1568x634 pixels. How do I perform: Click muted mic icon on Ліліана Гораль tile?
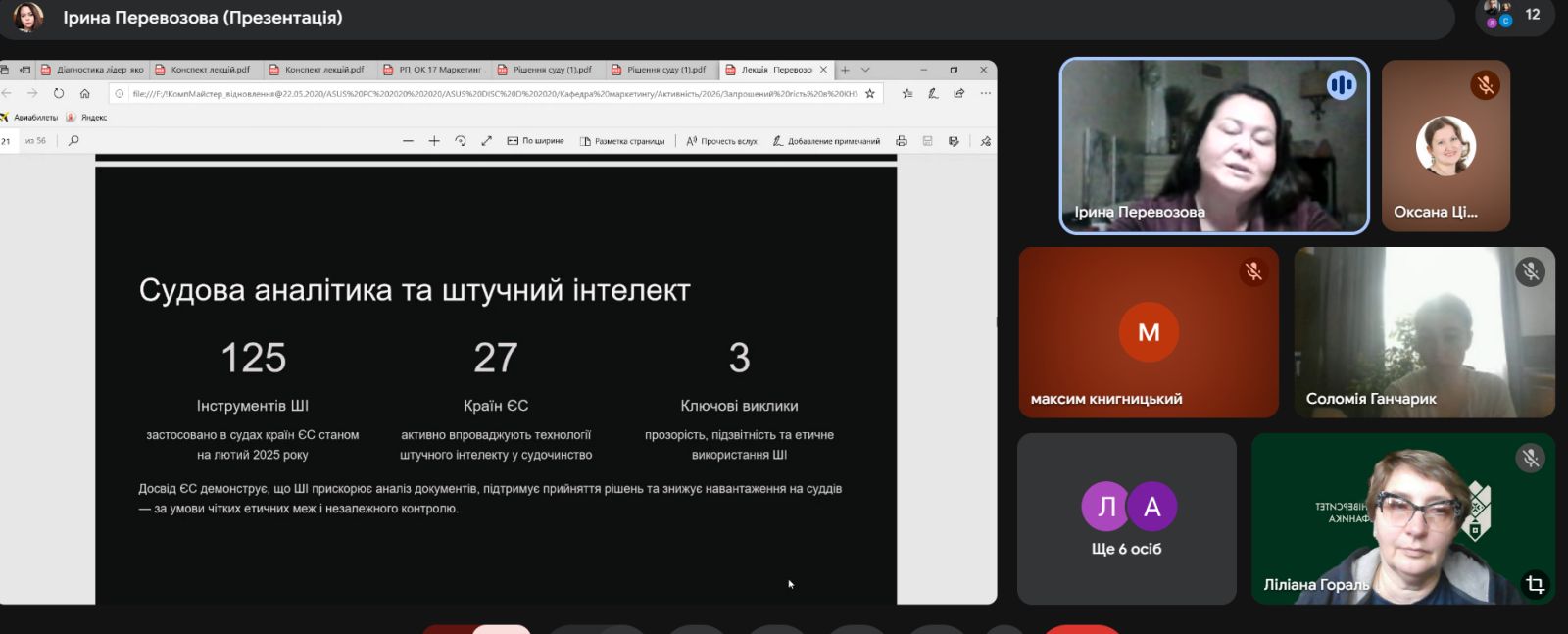pos(1530,458)
